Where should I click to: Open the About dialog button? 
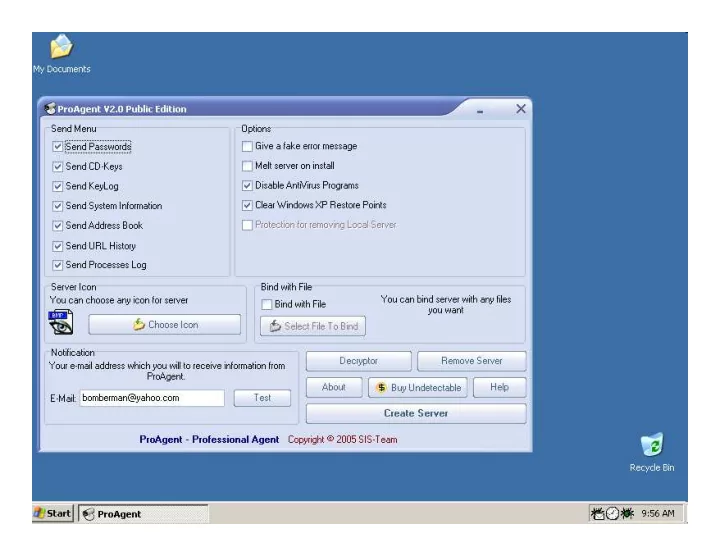pos(334,387)
